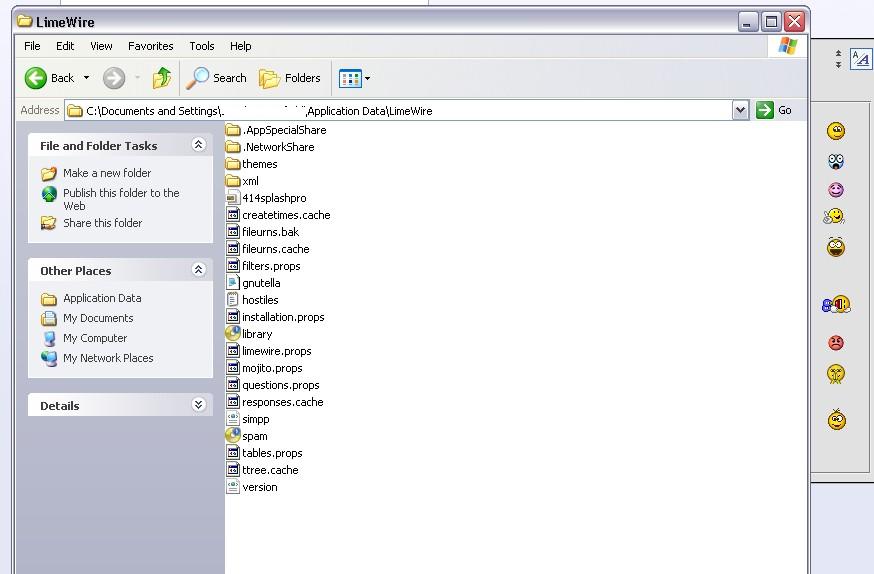Click the green Go button

(x=774, y=110)
